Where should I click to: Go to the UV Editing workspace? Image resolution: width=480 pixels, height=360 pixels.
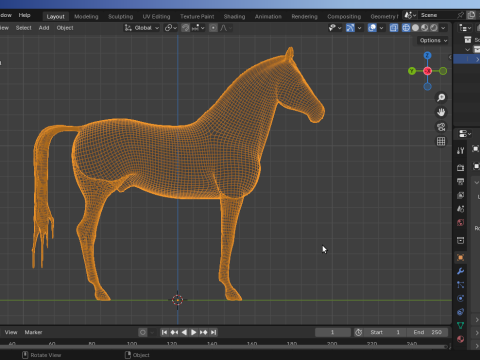click(156, 16)
